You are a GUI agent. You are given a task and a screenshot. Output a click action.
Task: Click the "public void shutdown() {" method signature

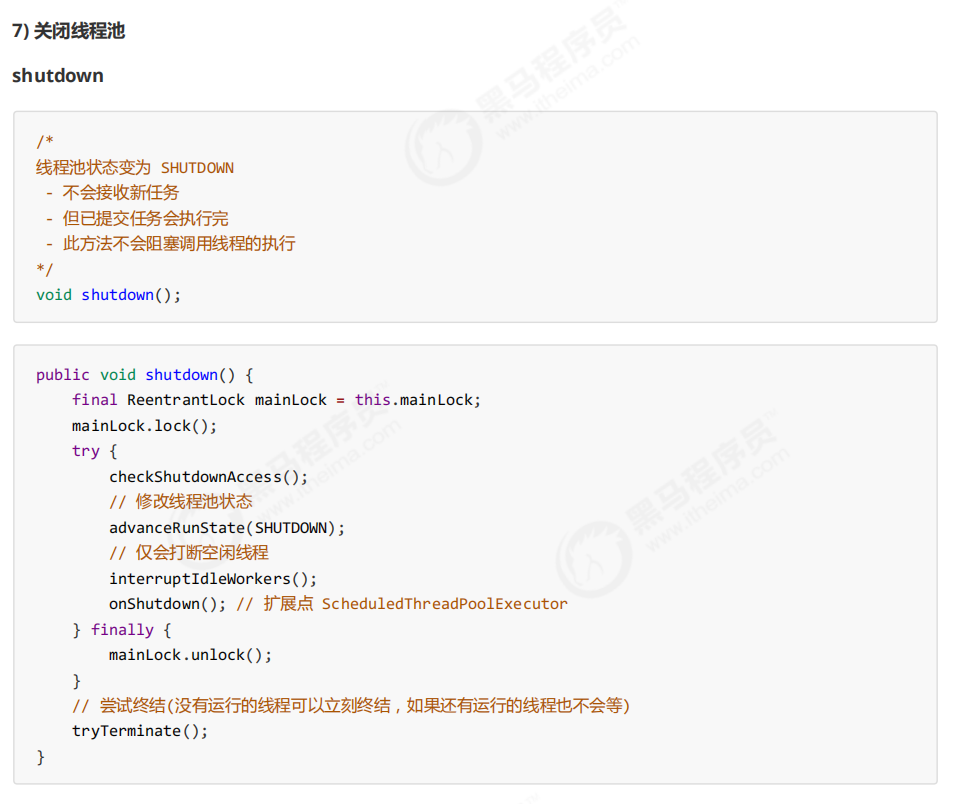tap(145, 375)
